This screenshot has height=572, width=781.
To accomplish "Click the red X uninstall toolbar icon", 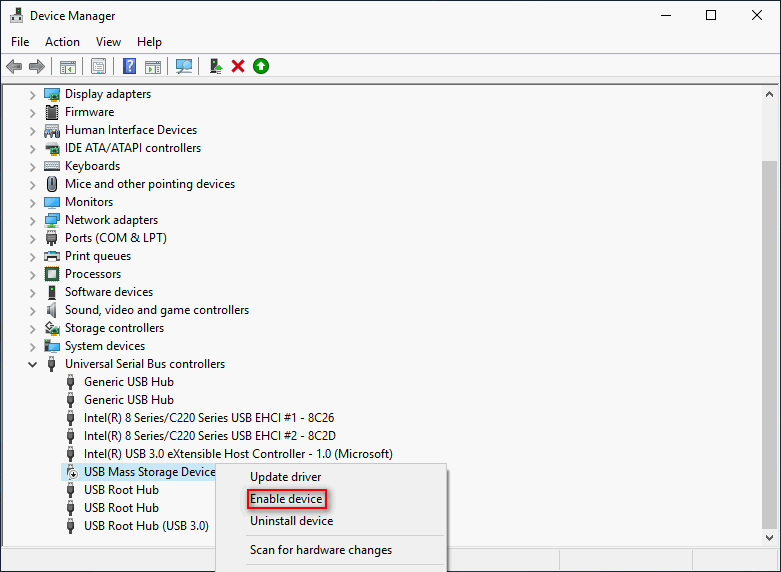I will point(238,66).
